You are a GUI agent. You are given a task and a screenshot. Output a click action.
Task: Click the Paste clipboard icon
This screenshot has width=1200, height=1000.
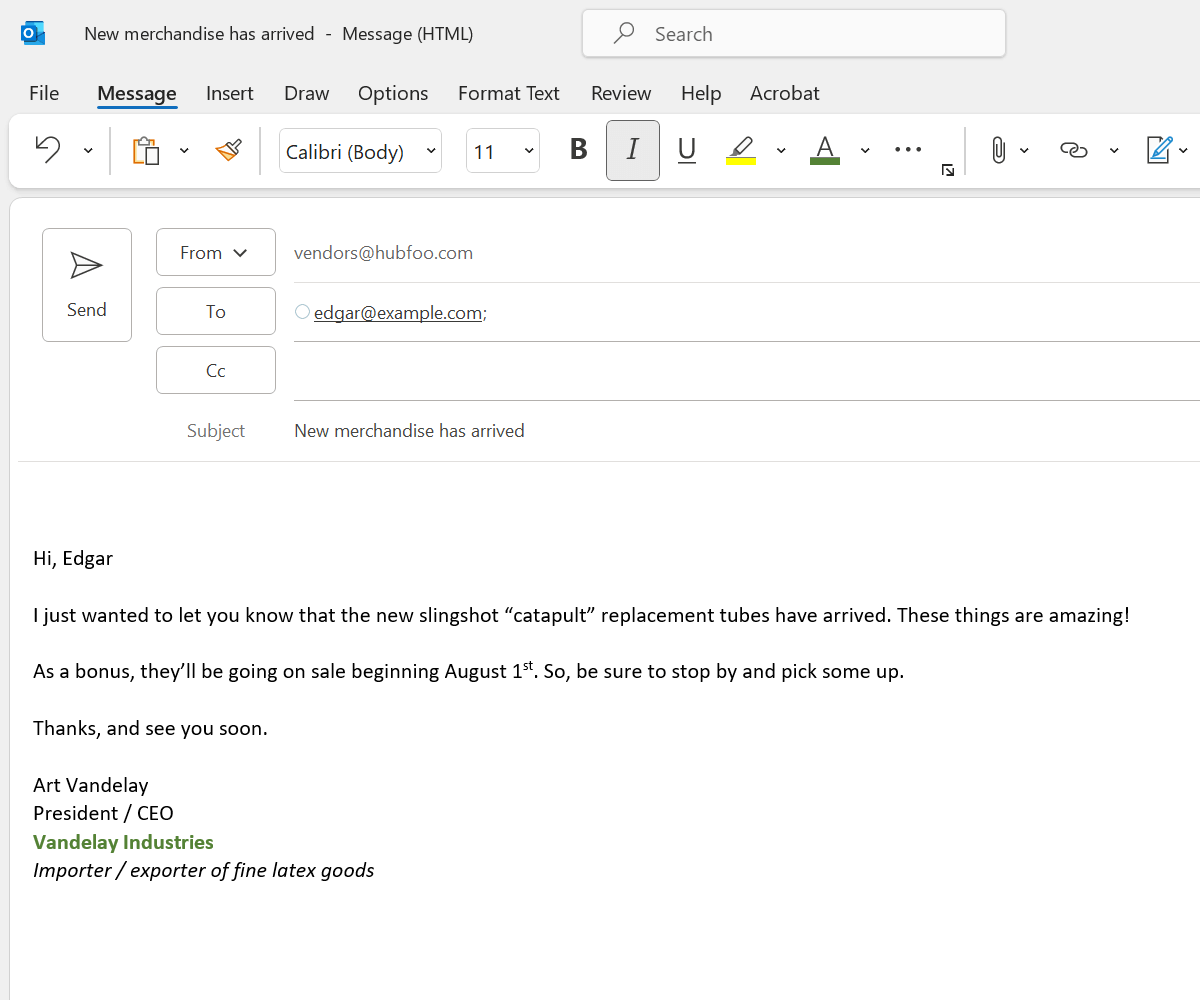(x=146, y=151)
